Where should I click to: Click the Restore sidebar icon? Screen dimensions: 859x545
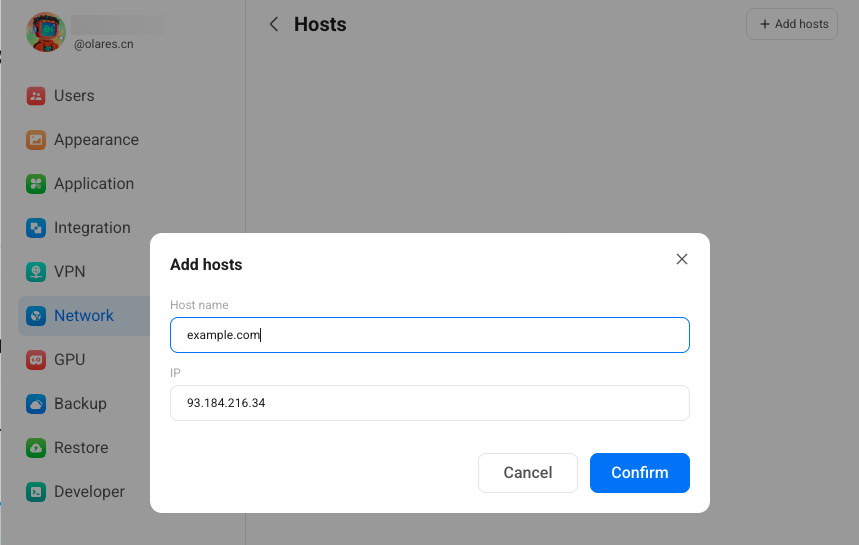(x=36, y=448)
